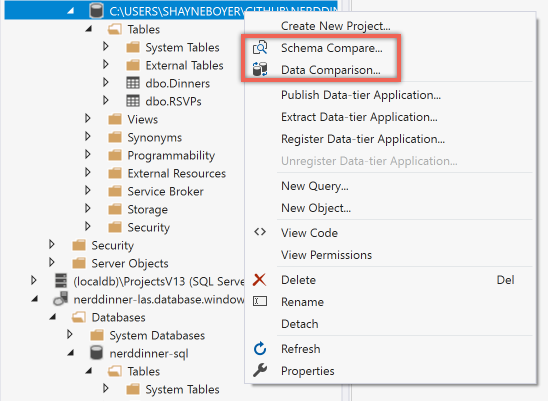
Task: Click the Rename icon in context menu
Action: coord(260,301)
